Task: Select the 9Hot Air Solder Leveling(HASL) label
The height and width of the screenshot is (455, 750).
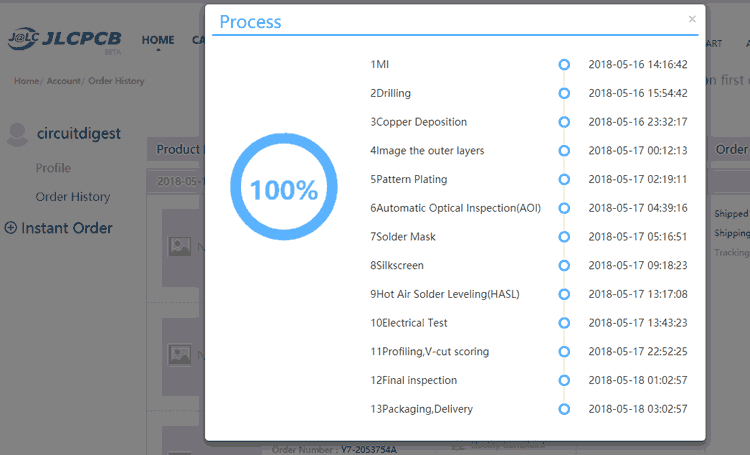Action: pyautogui.click(x=445, y=294)
